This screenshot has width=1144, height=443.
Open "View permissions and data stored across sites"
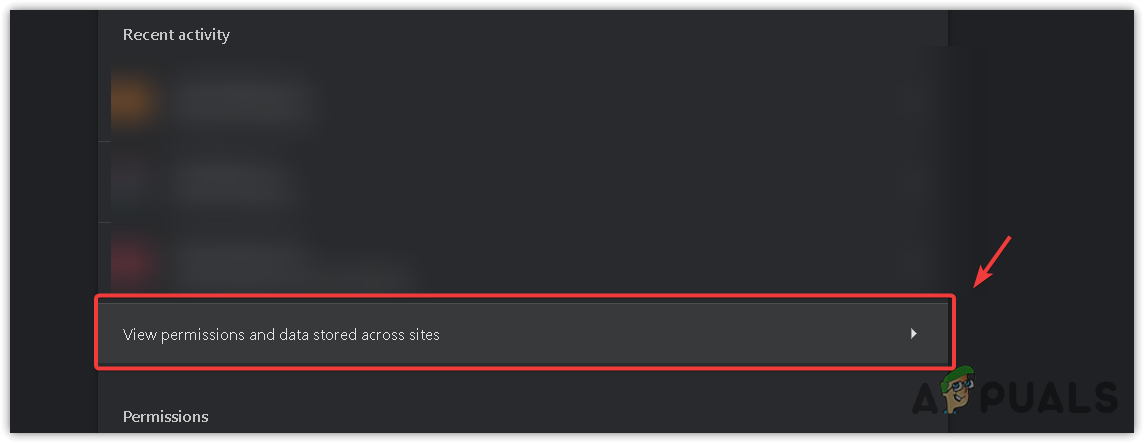[281, 335]
